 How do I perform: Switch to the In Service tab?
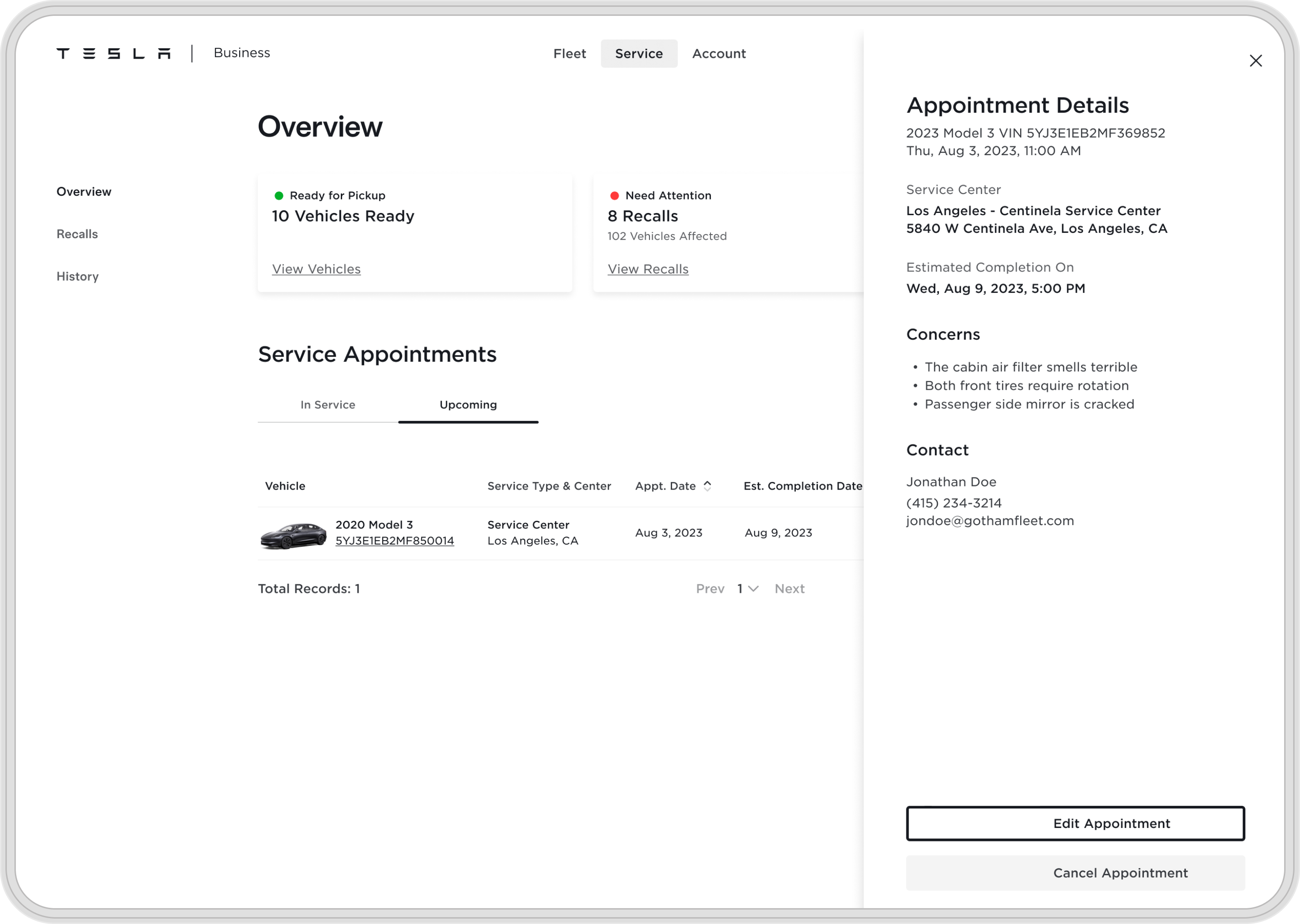pyautogui.click(x=328, y=405)
